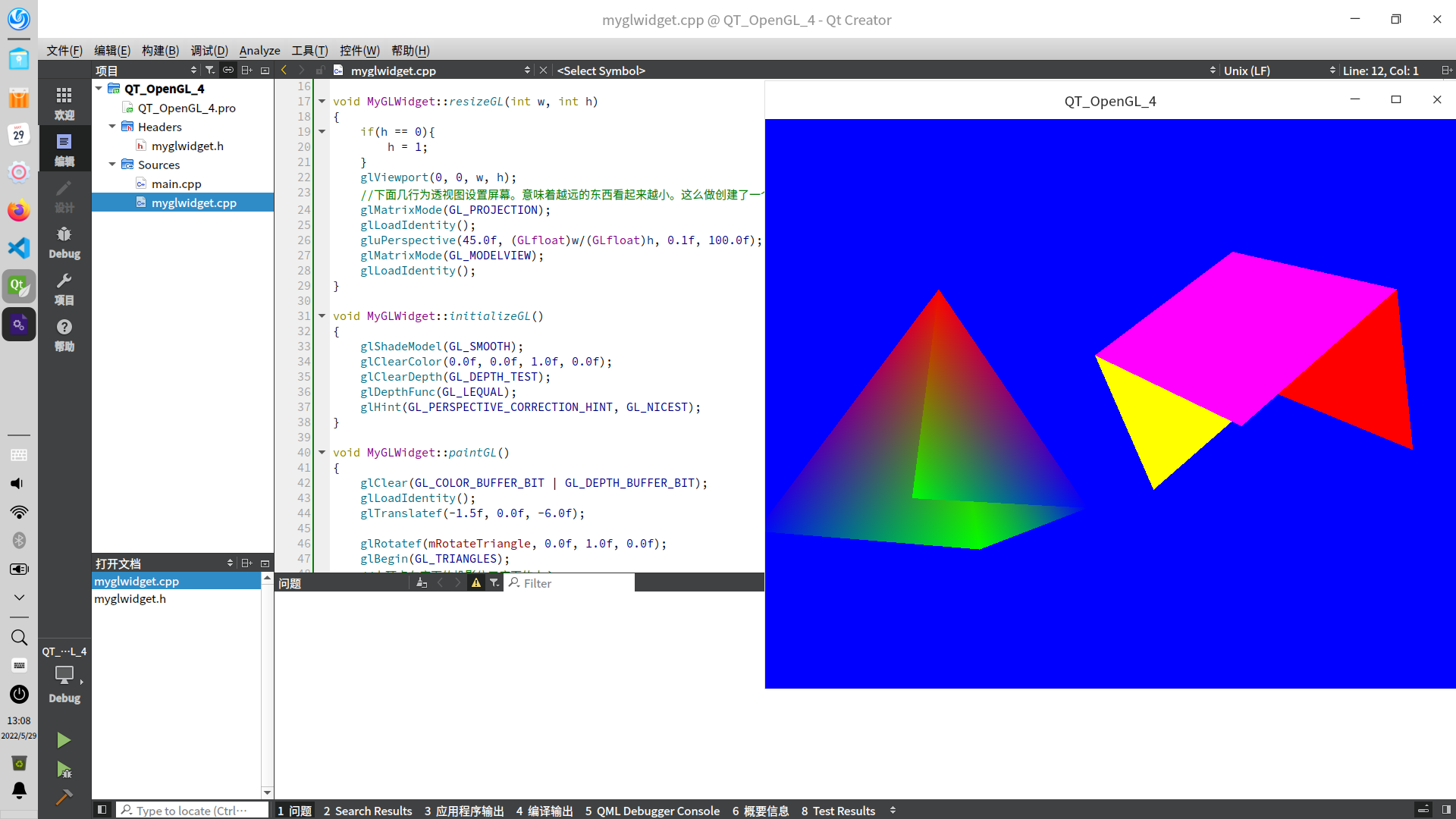Open main.cpp from project tree
The image size is (1456, 819).
176,184
